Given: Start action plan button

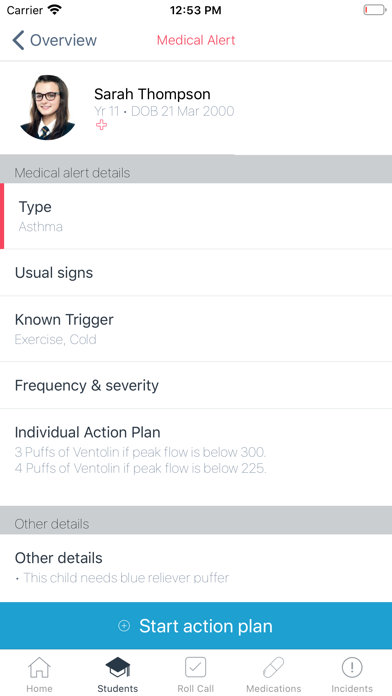Looking at the screenshot, I should [196, 626].
